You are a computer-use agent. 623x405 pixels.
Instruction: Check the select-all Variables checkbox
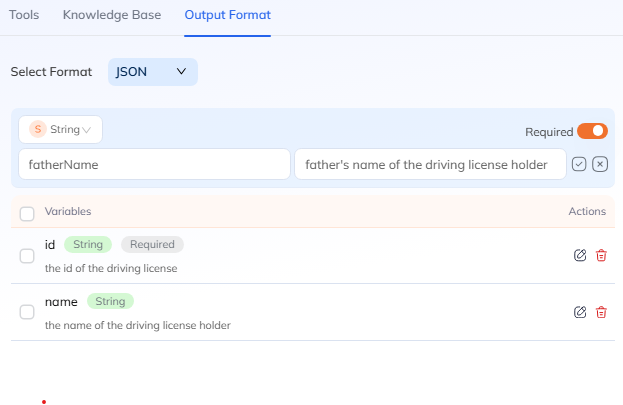(27, 213)
